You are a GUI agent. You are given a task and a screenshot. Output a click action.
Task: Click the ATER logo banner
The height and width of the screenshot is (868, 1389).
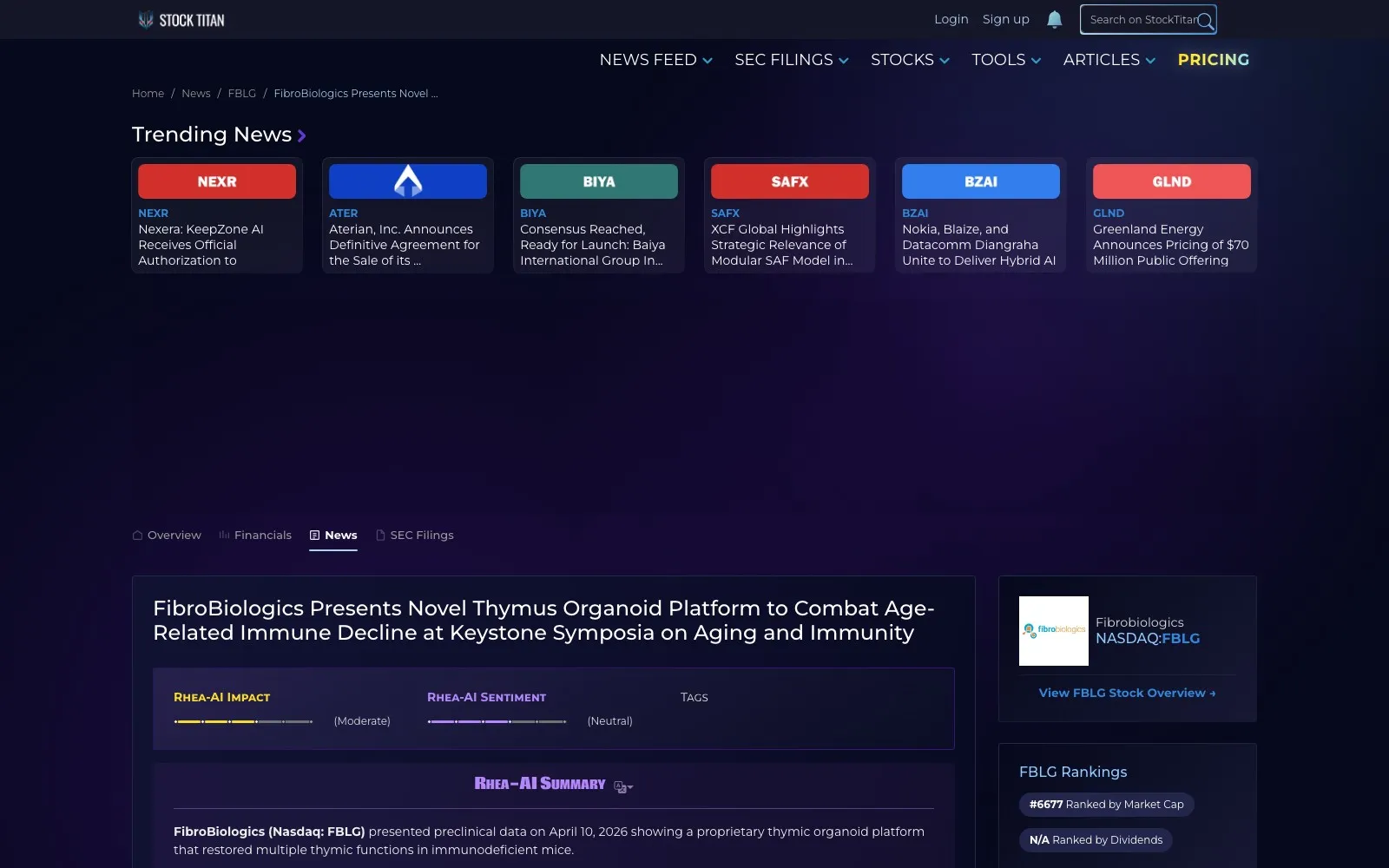click(408, 181)
